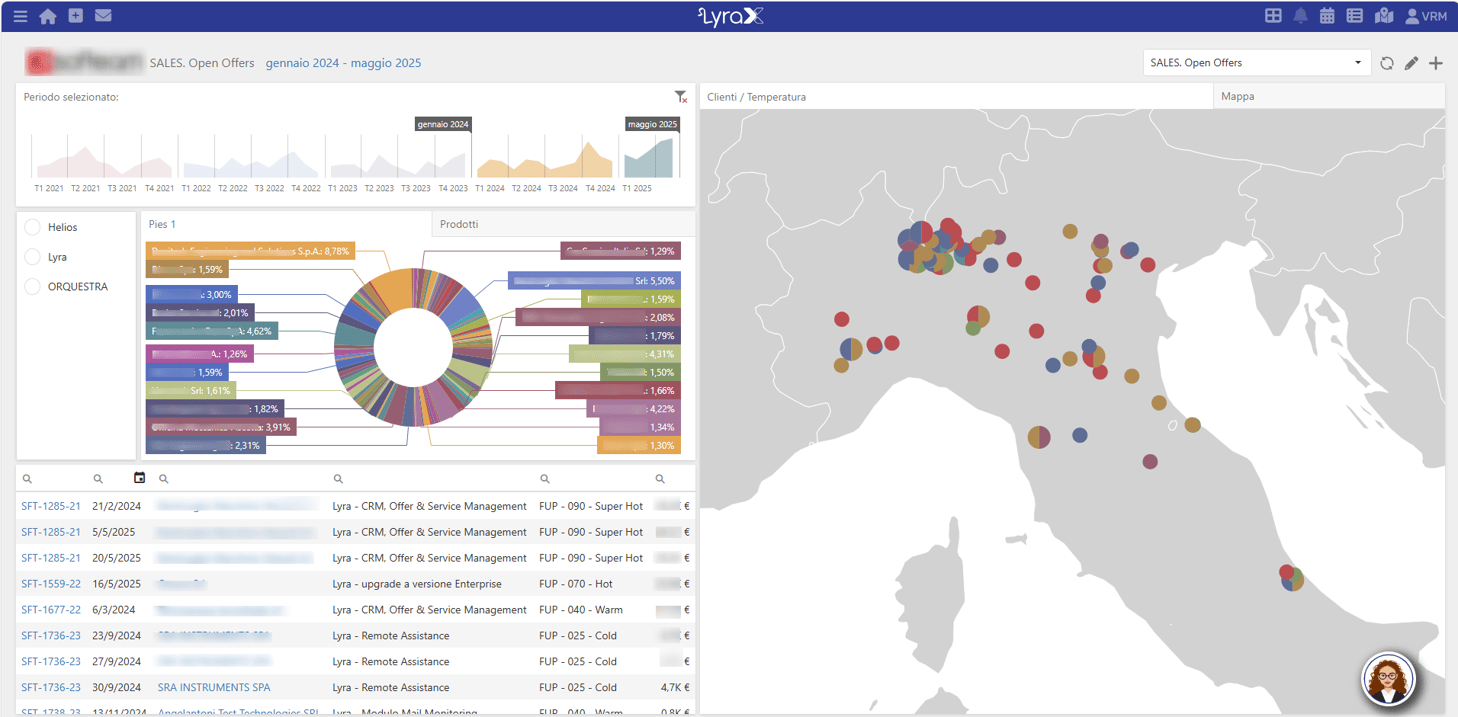Open the hamburger menu on far left
The height and width of the screenshot is (717, 1458).
pyautogui.click(x=20, y=15)
